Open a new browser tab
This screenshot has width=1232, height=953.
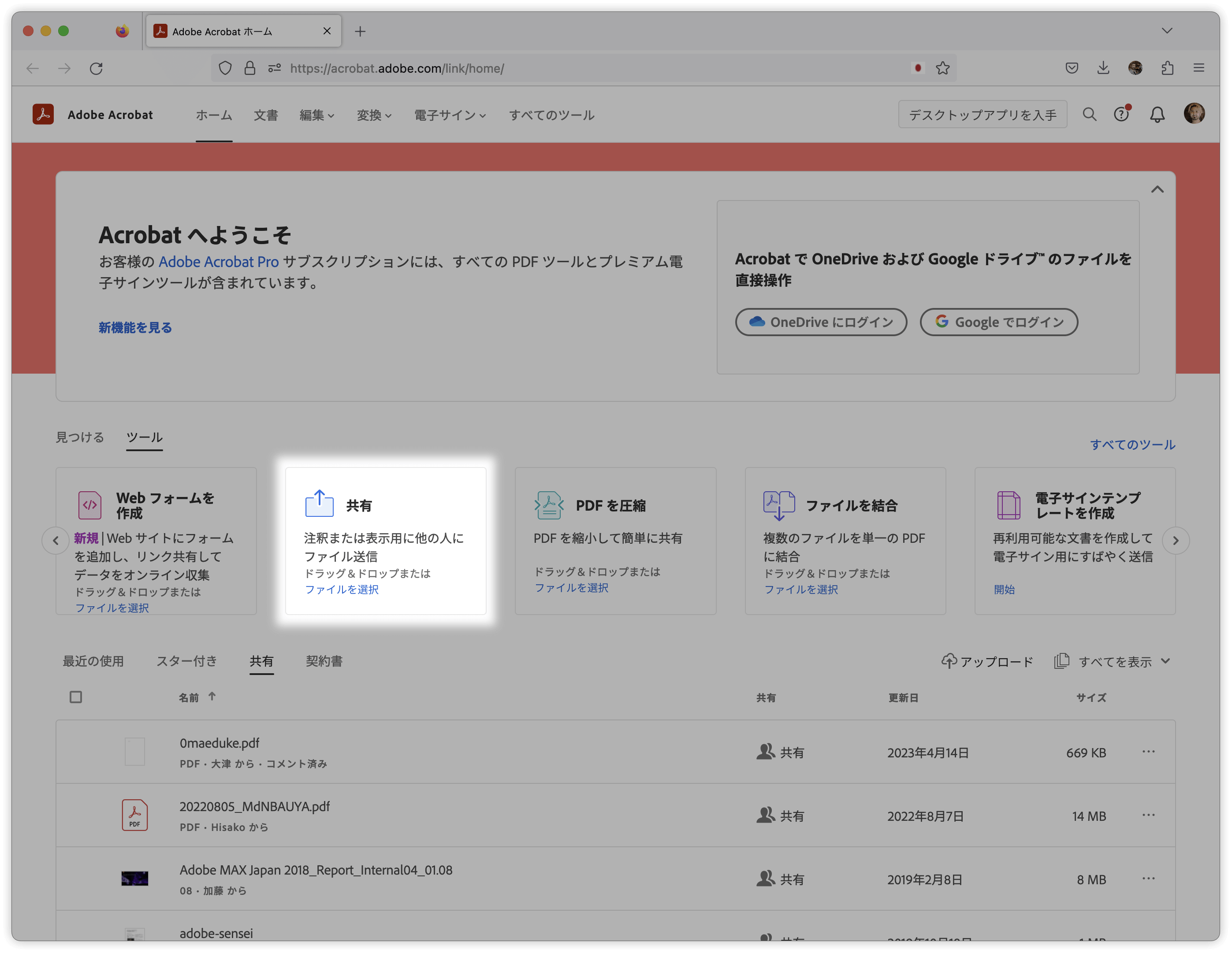click(361, 31)
